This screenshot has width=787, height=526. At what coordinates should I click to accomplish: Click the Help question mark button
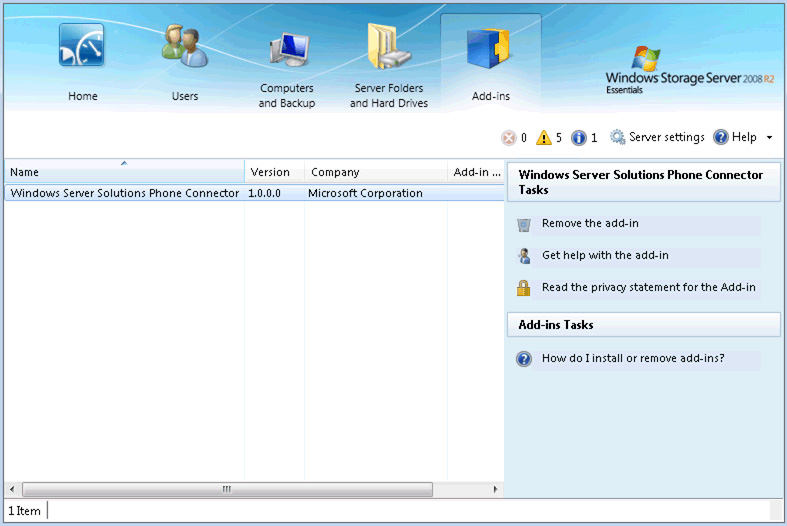click(734, 137)
